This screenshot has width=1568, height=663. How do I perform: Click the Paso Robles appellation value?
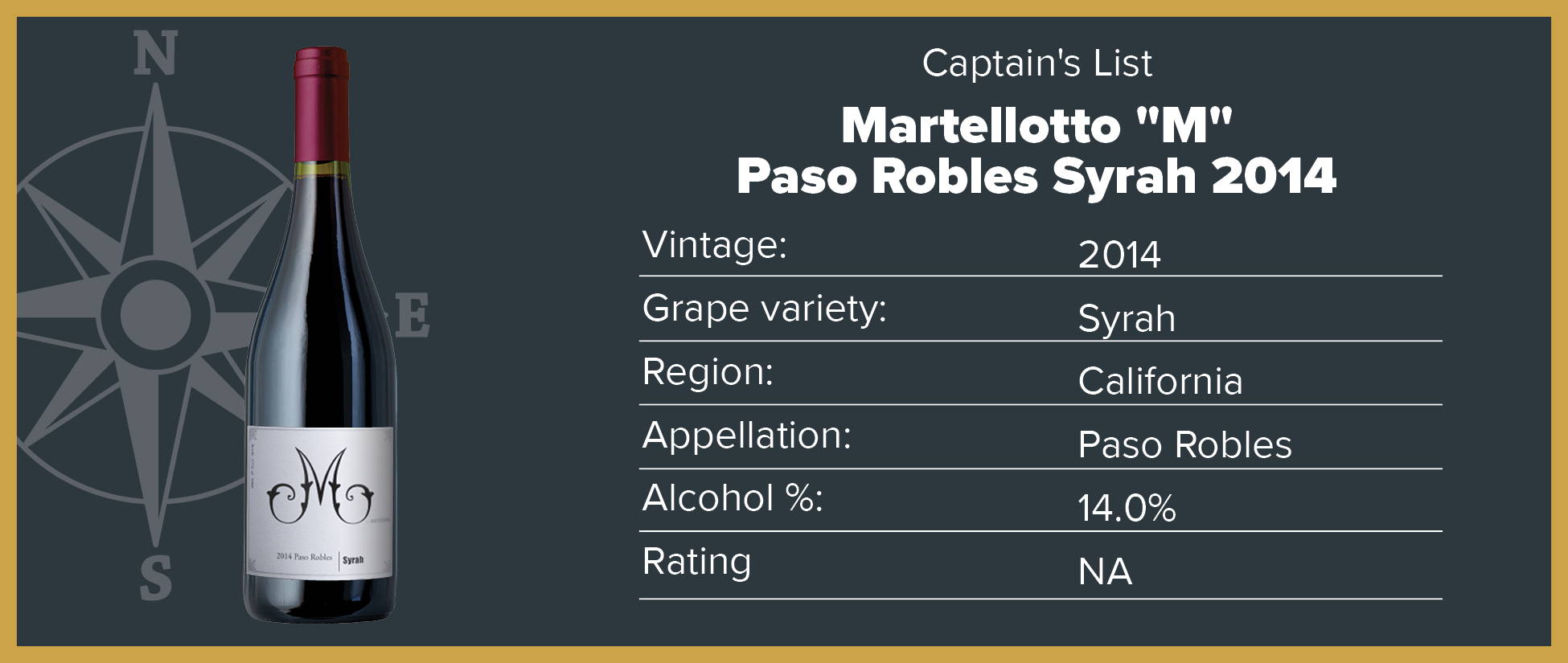1184,444
